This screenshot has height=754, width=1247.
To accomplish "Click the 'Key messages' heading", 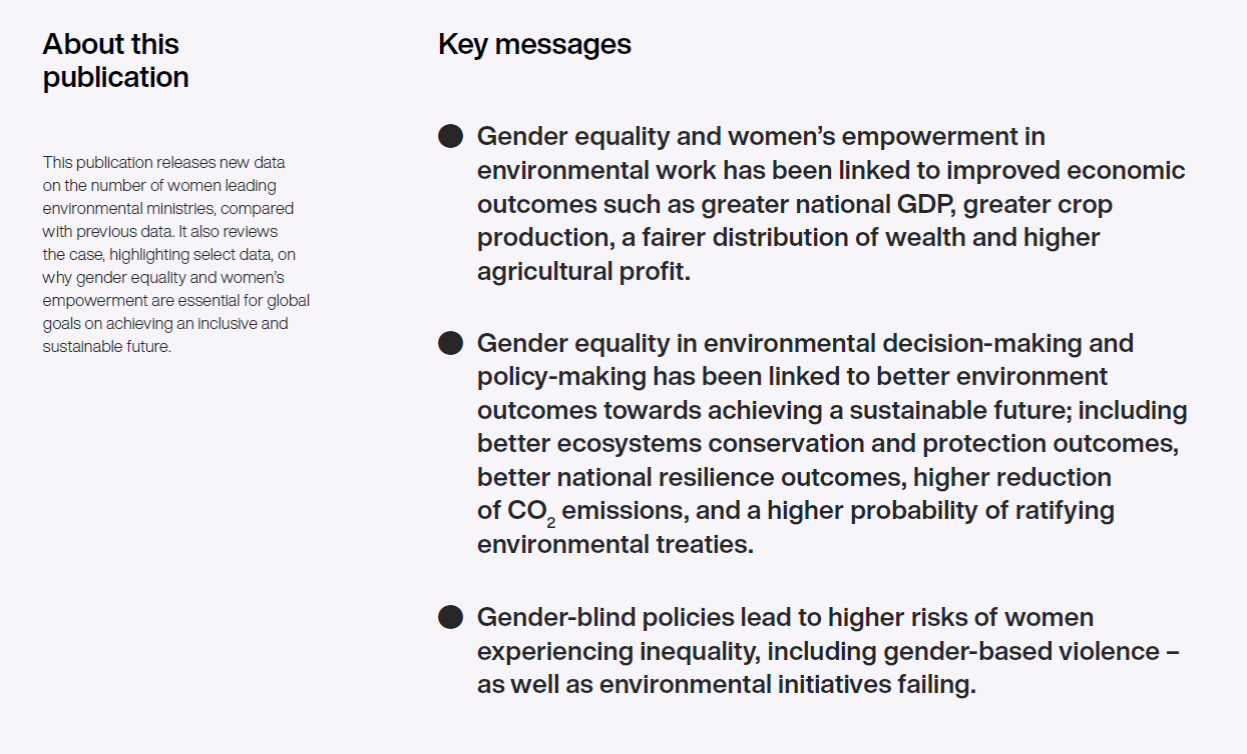I will [x=534, y=45].
